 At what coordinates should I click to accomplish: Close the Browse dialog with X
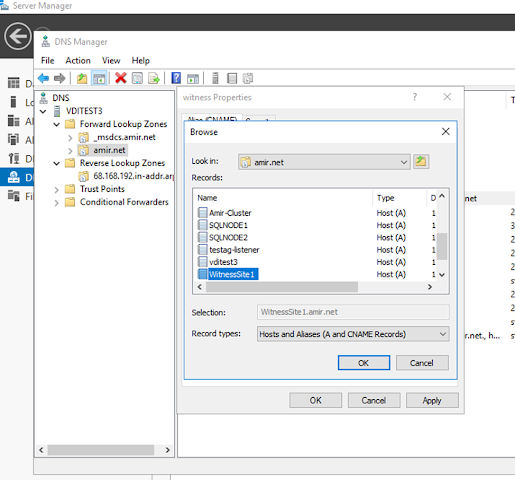point(446,132)
